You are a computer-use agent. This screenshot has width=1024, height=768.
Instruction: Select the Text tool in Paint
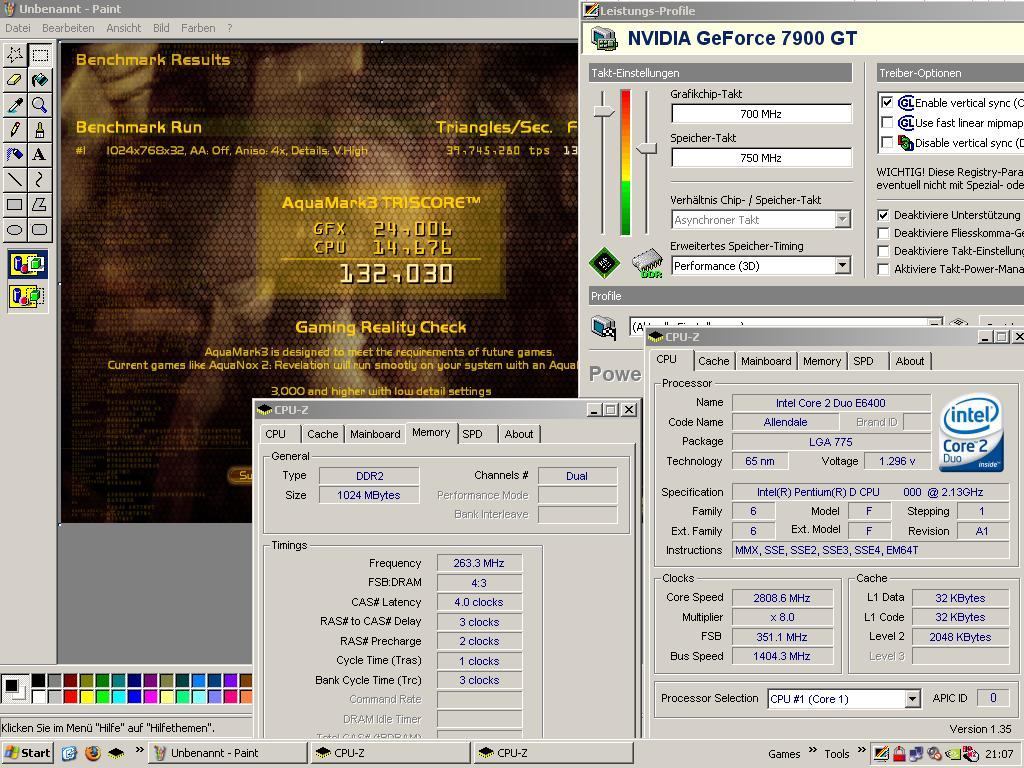(40, 154)
